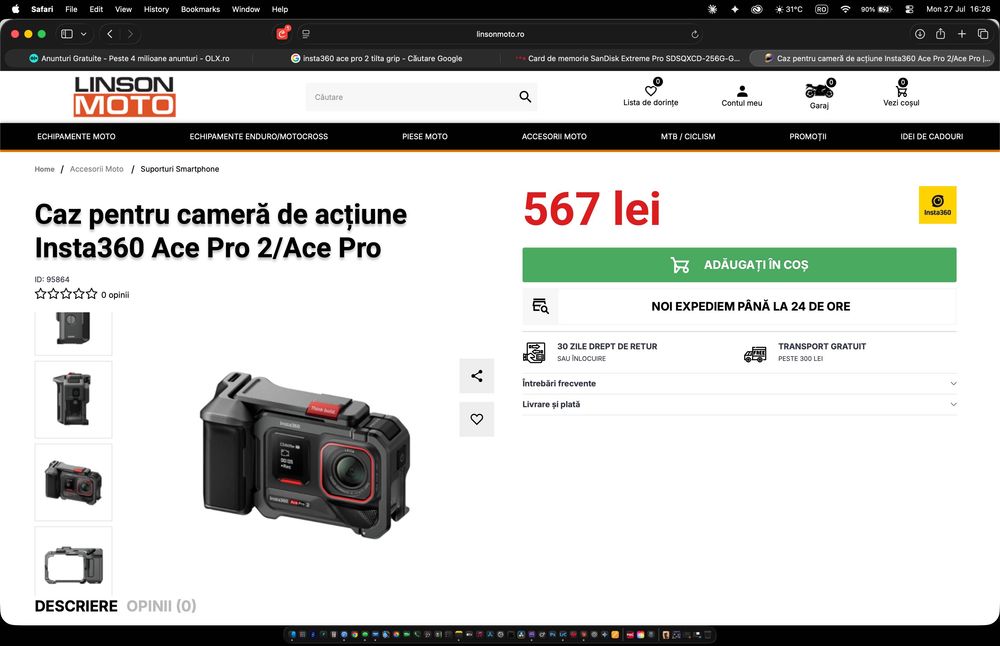Open the wishlist heart icon in header
This screenshot has height=646, width=1000.
[651, 91]
